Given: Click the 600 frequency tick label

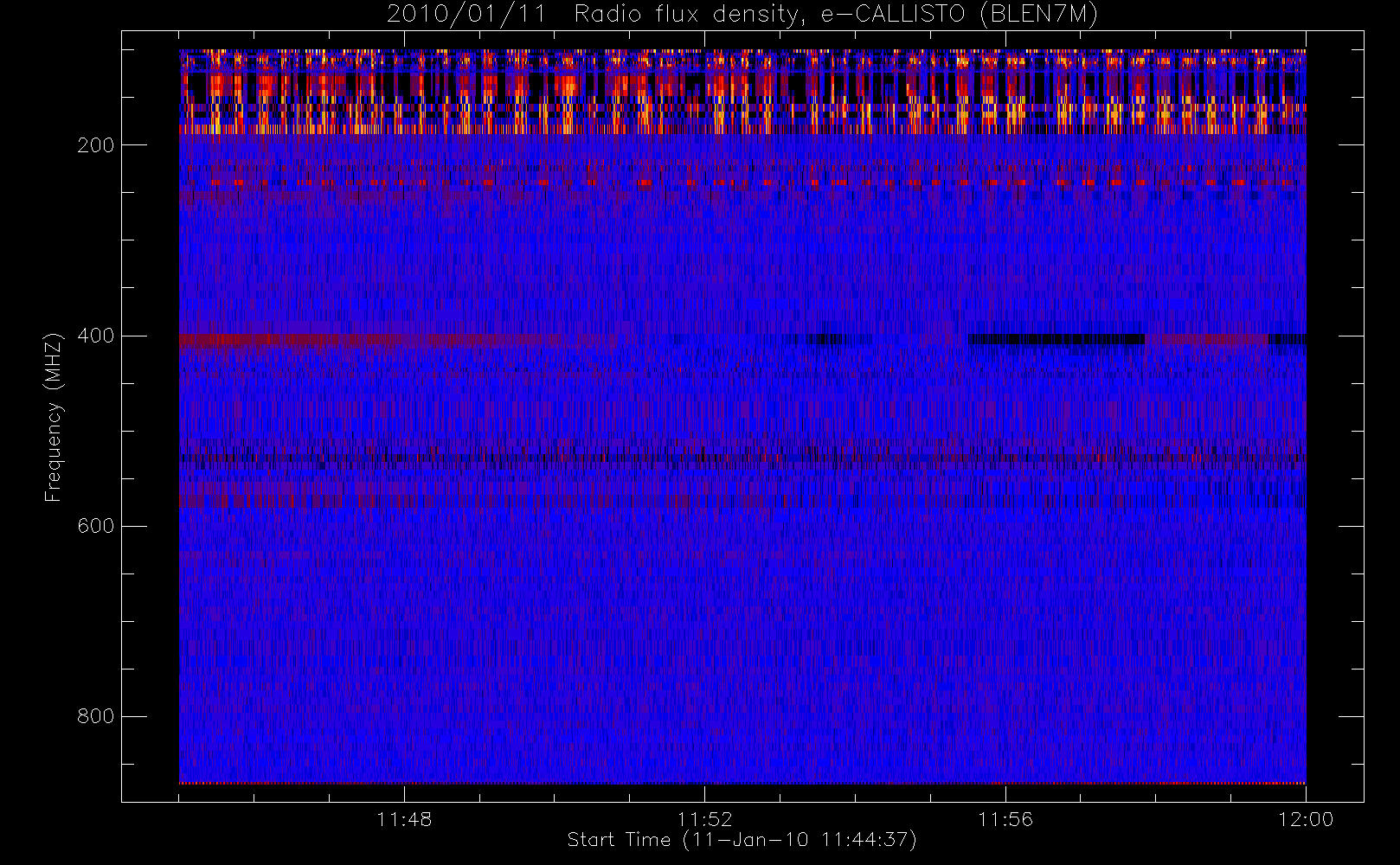Looking at the screenshot, I should [x=96, y=526].
